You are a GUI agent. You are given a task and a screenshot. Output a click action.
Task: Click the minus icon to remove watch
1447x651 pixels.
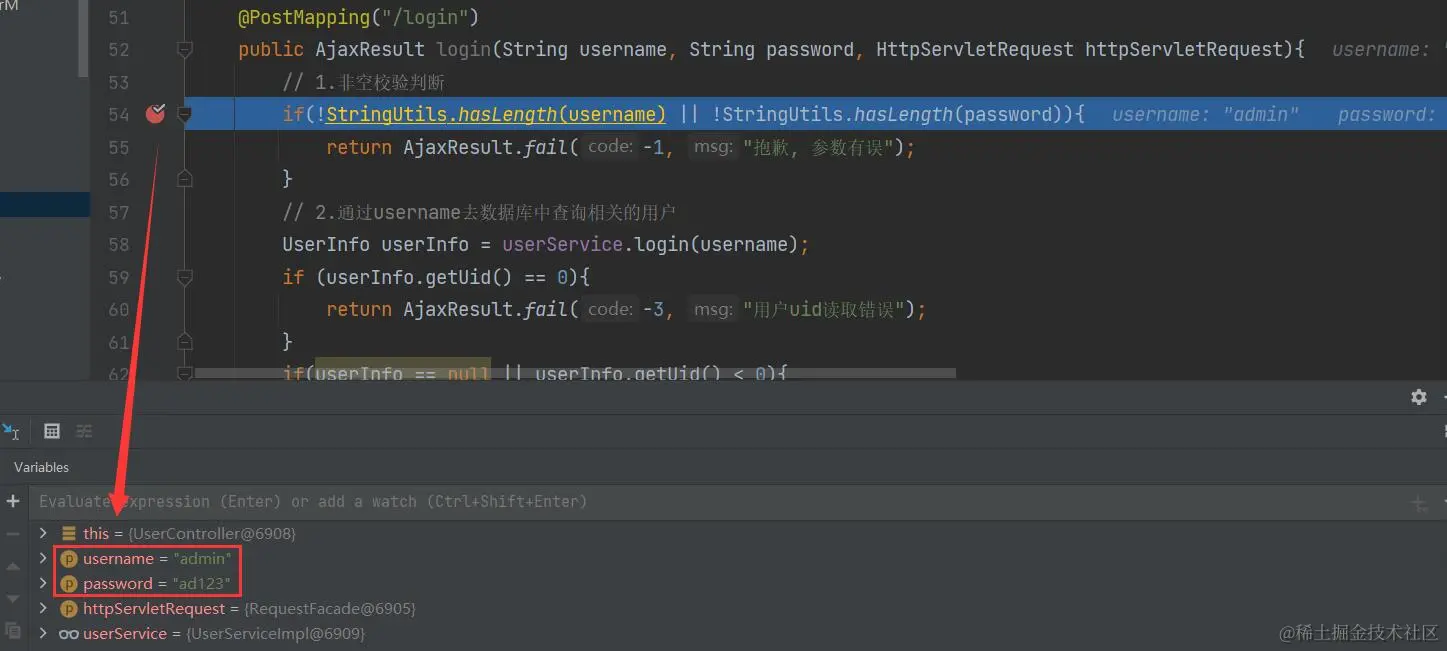tap(13, 534)
